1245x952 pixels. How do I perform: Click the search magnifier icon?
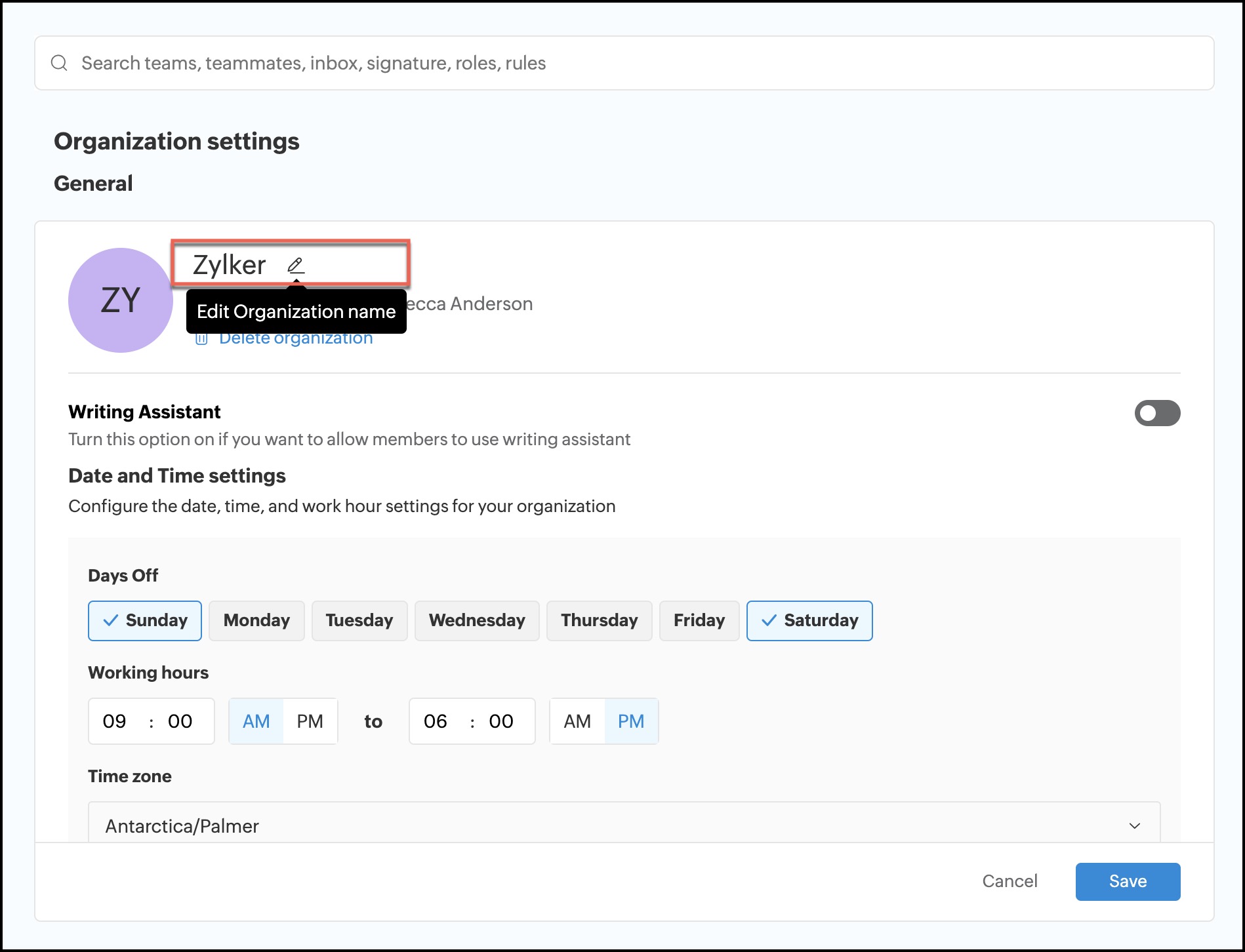pyautogui.click(x=59, y=63)
